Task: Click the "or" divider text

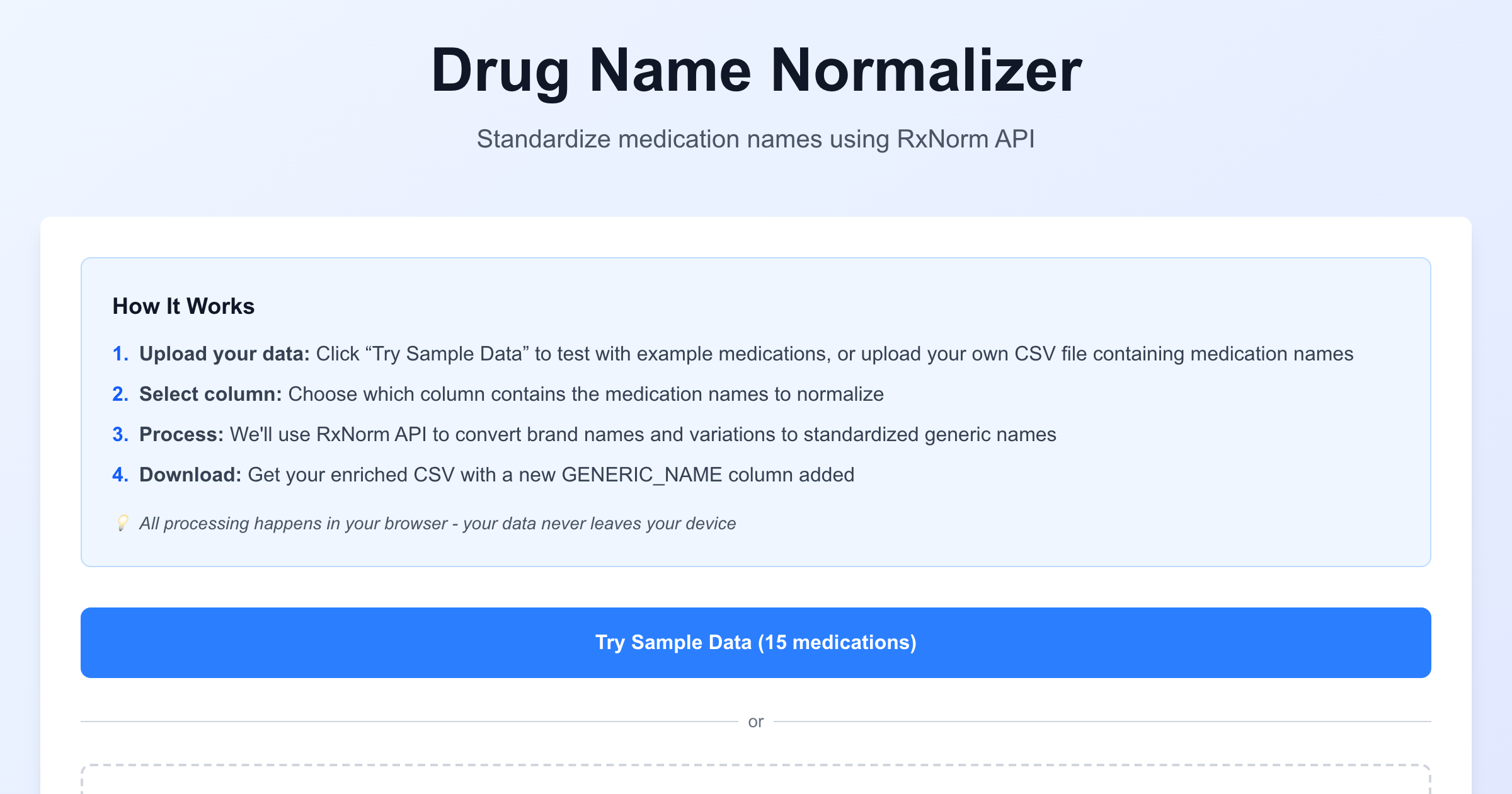Action: point(756,722)
